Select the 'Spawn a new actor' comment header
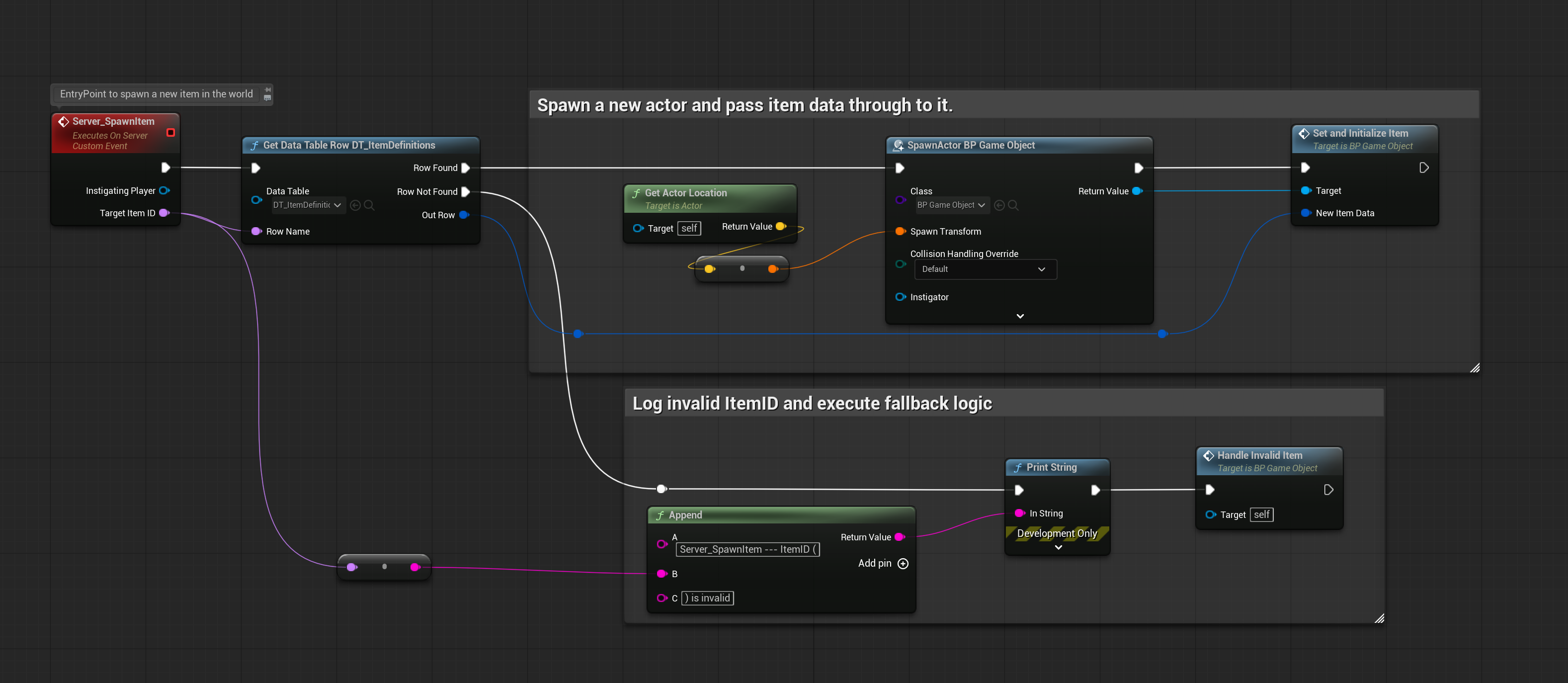The width and height of the screenshot is (1568, 683). click(1004, 105)
